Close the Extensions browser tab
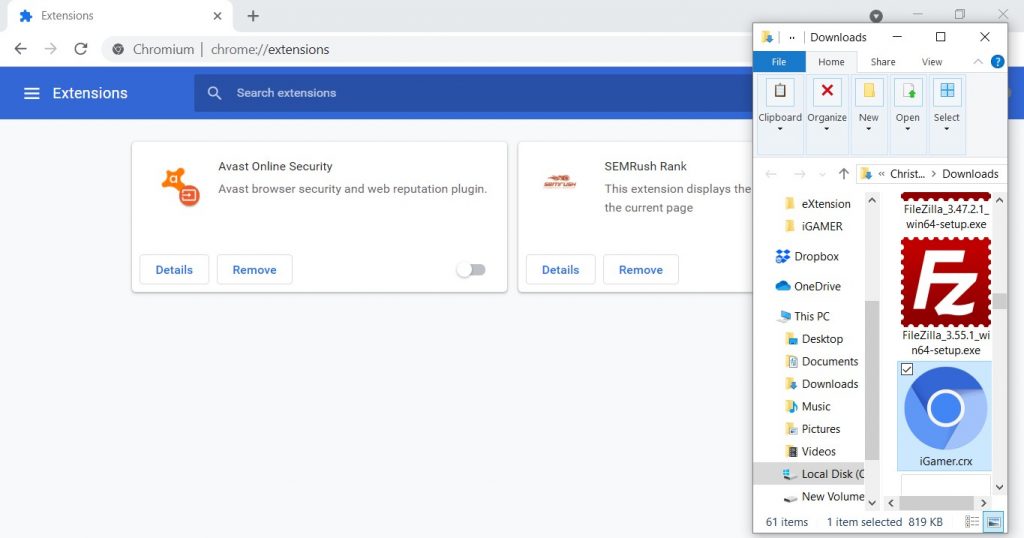 [x=217, y=16]
